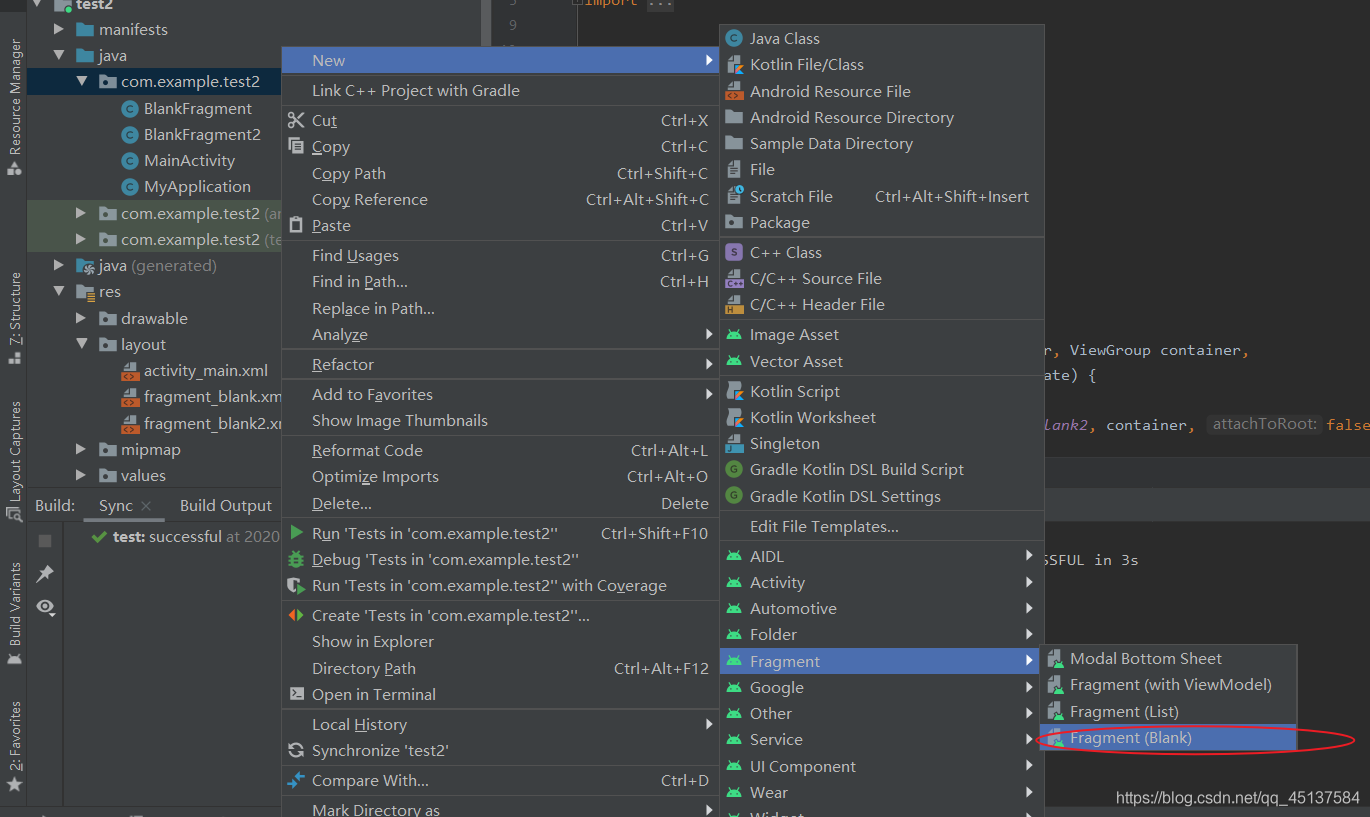Click the C++ Class icon
The image size is (1370, 817).
coord(734,252)
